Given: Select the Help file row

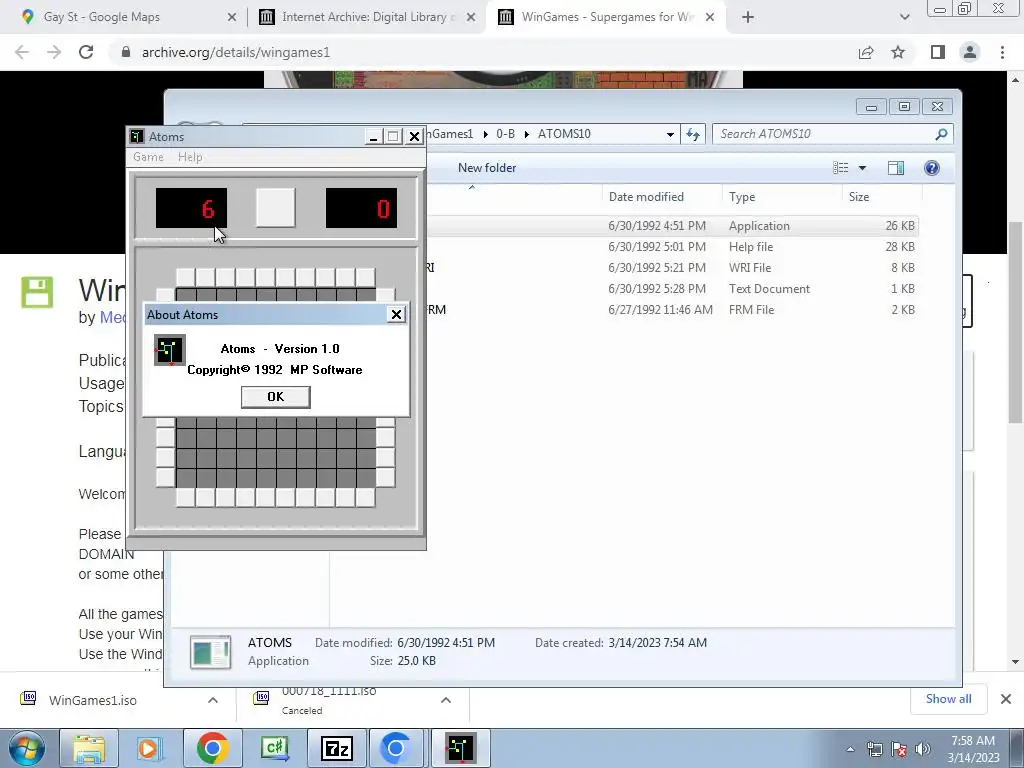Looking at the screenshot, I should pos(673,247).
